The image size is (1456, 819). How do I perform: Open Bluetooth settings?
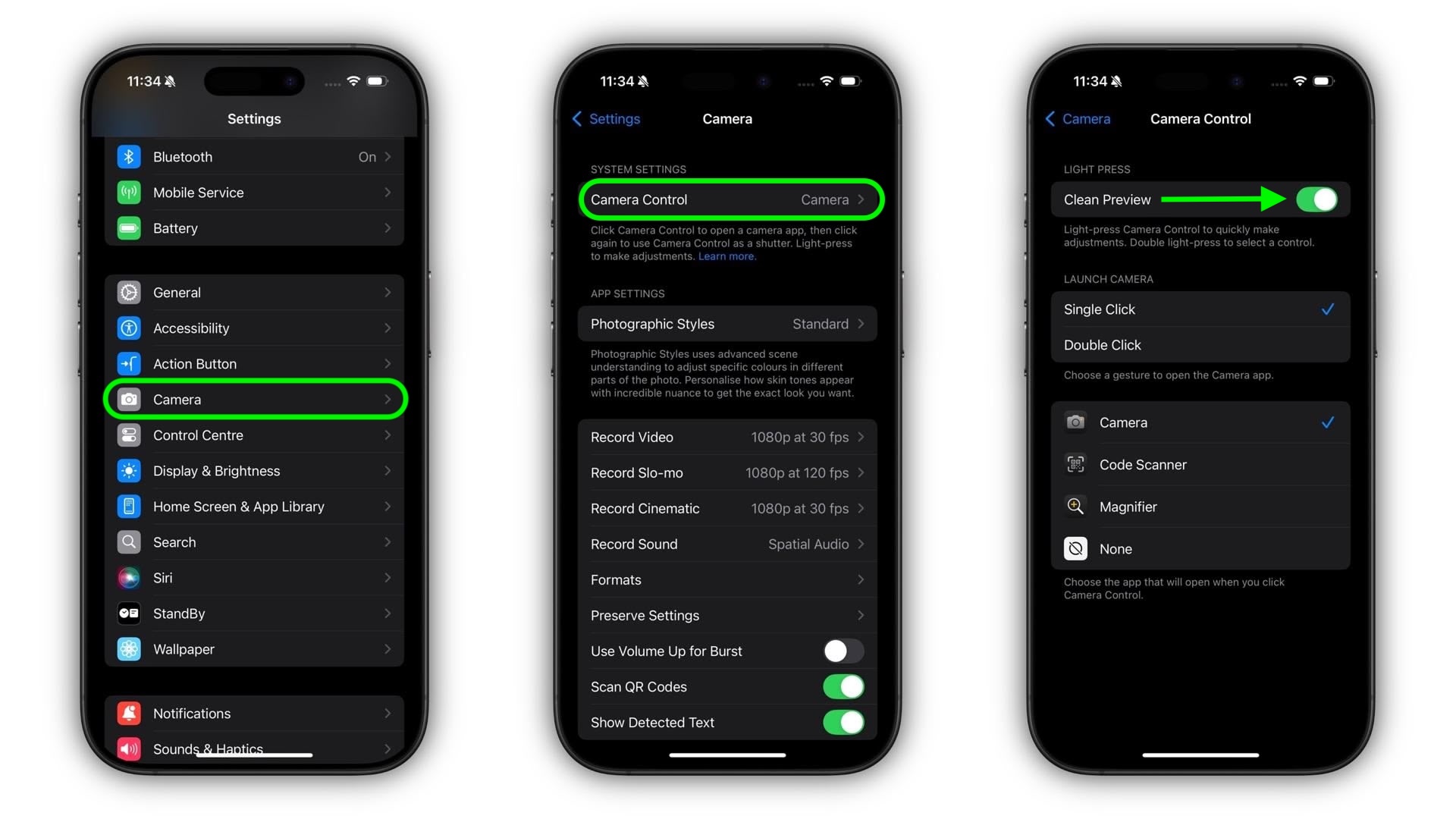click(253, 156)
